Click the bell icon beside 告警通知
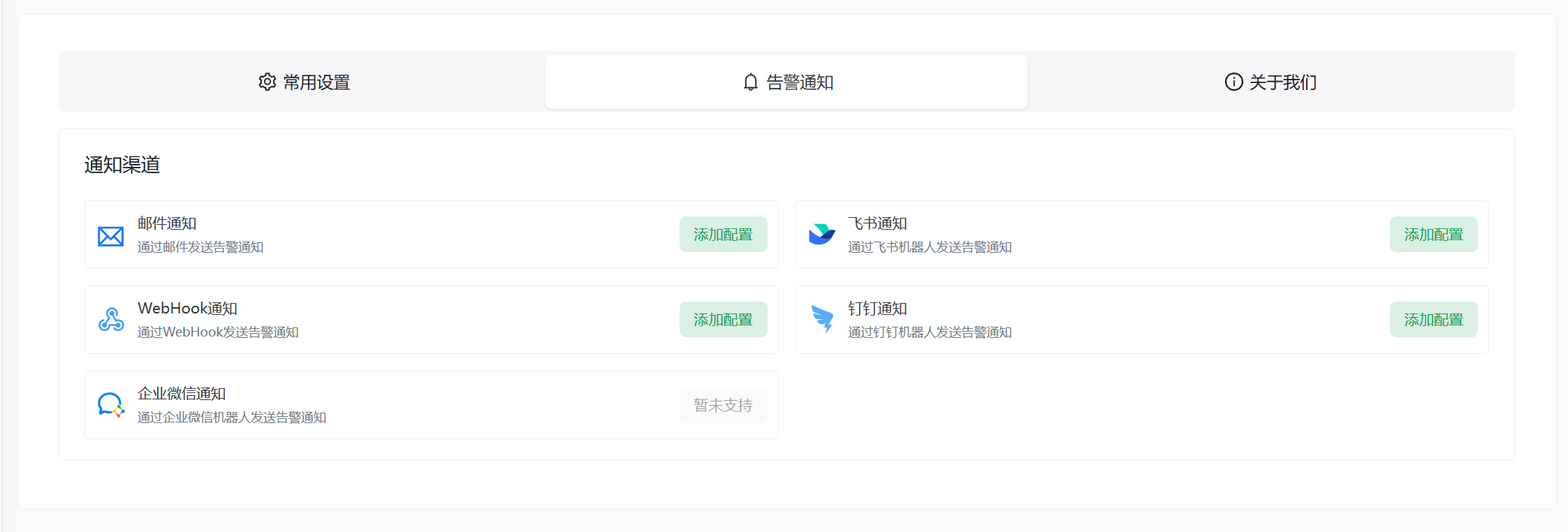Viewport: 1568px width, 532px height. (x=751, y=82)
